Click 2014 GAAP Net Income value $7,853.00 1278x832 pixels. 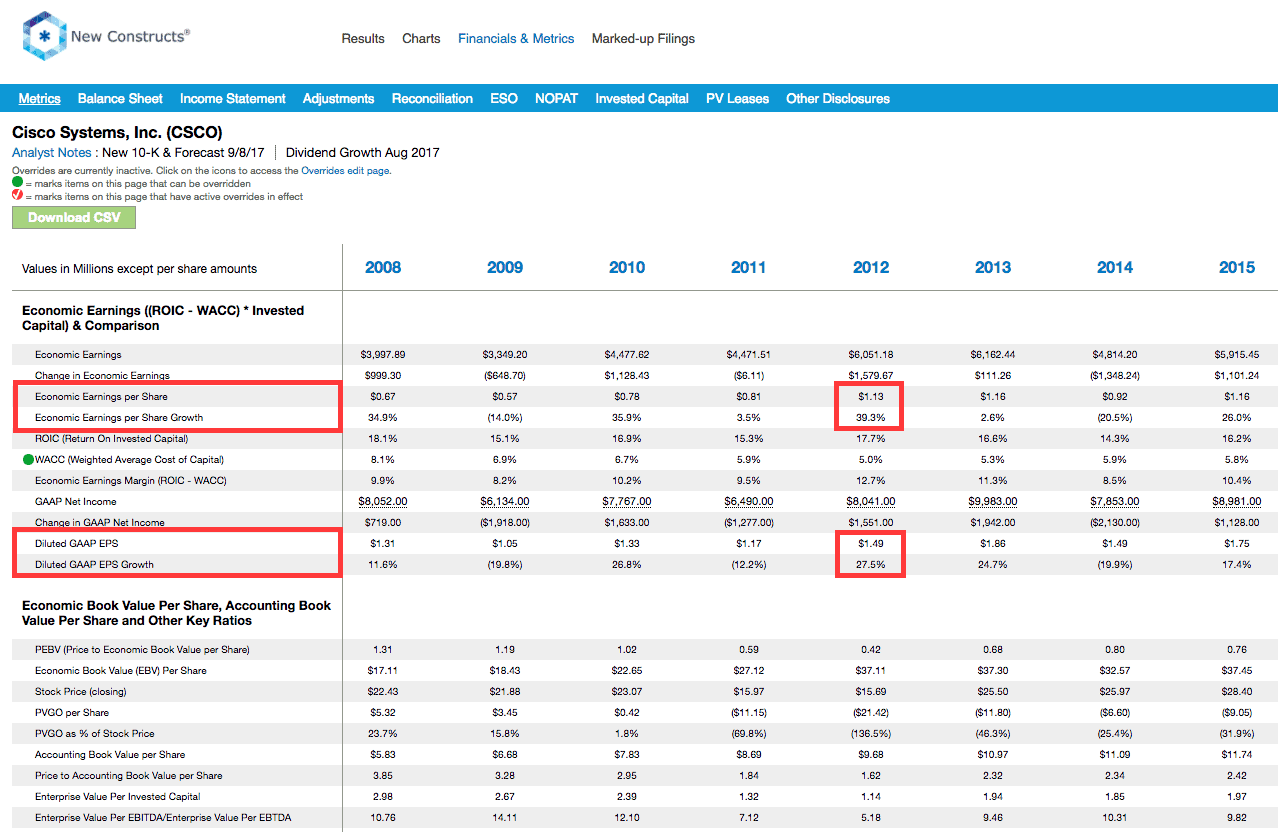[x=1115, y=502]
